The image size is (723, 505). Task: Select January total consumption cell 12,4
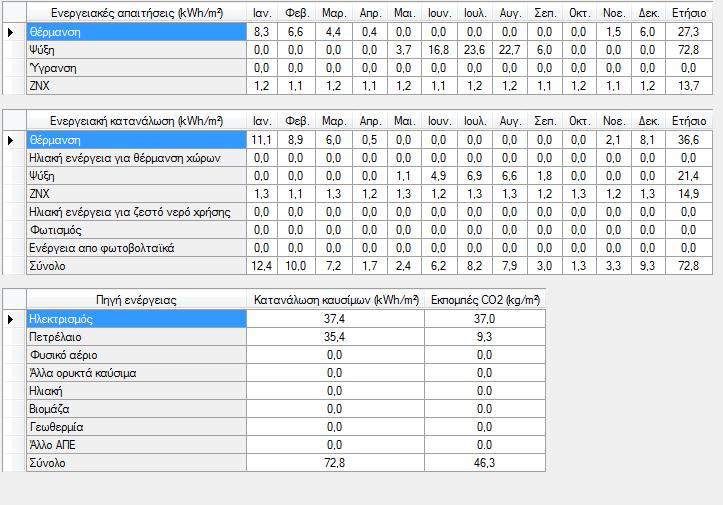tap(261, 266)
